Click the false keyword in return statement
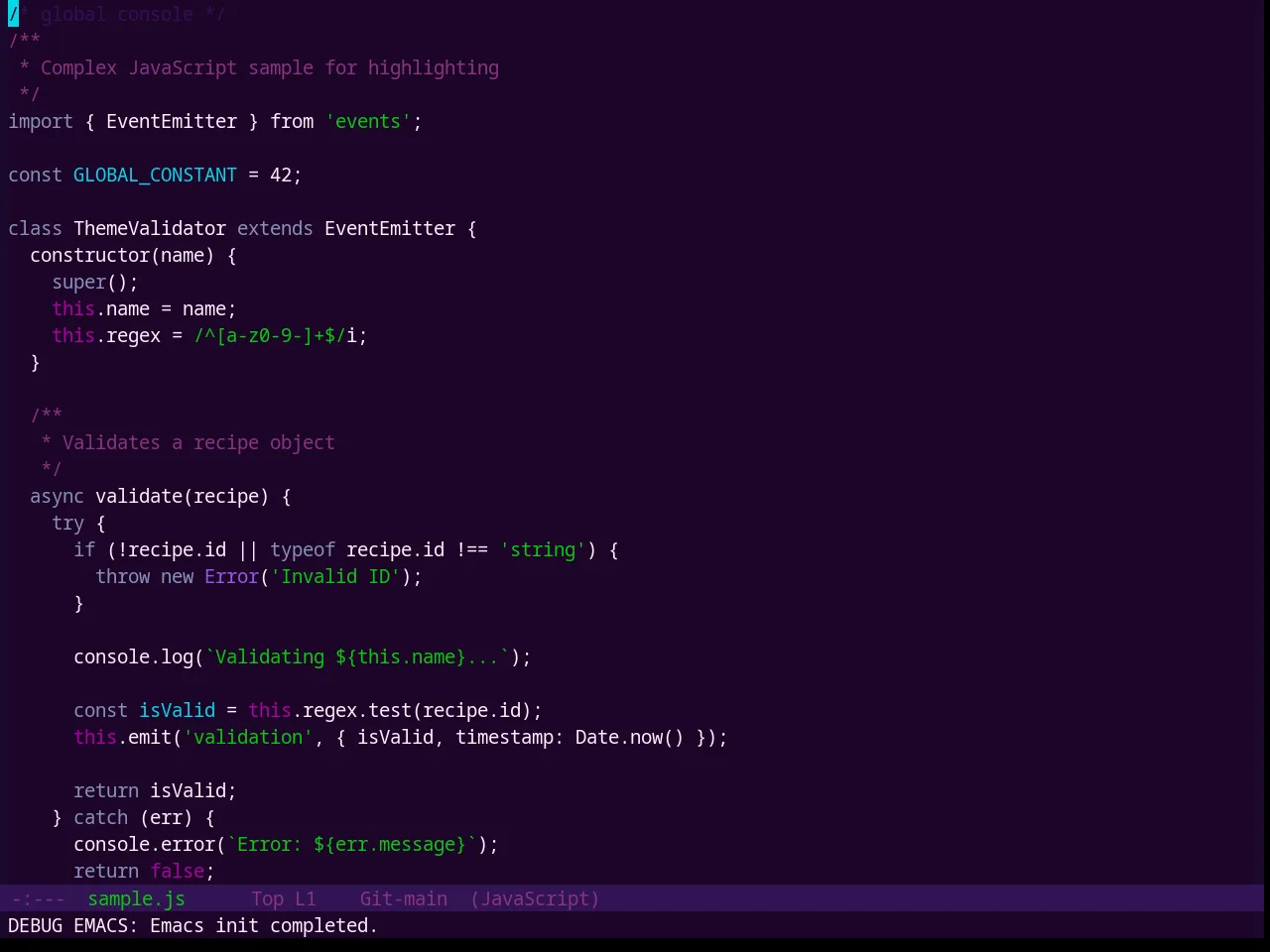 177,871
